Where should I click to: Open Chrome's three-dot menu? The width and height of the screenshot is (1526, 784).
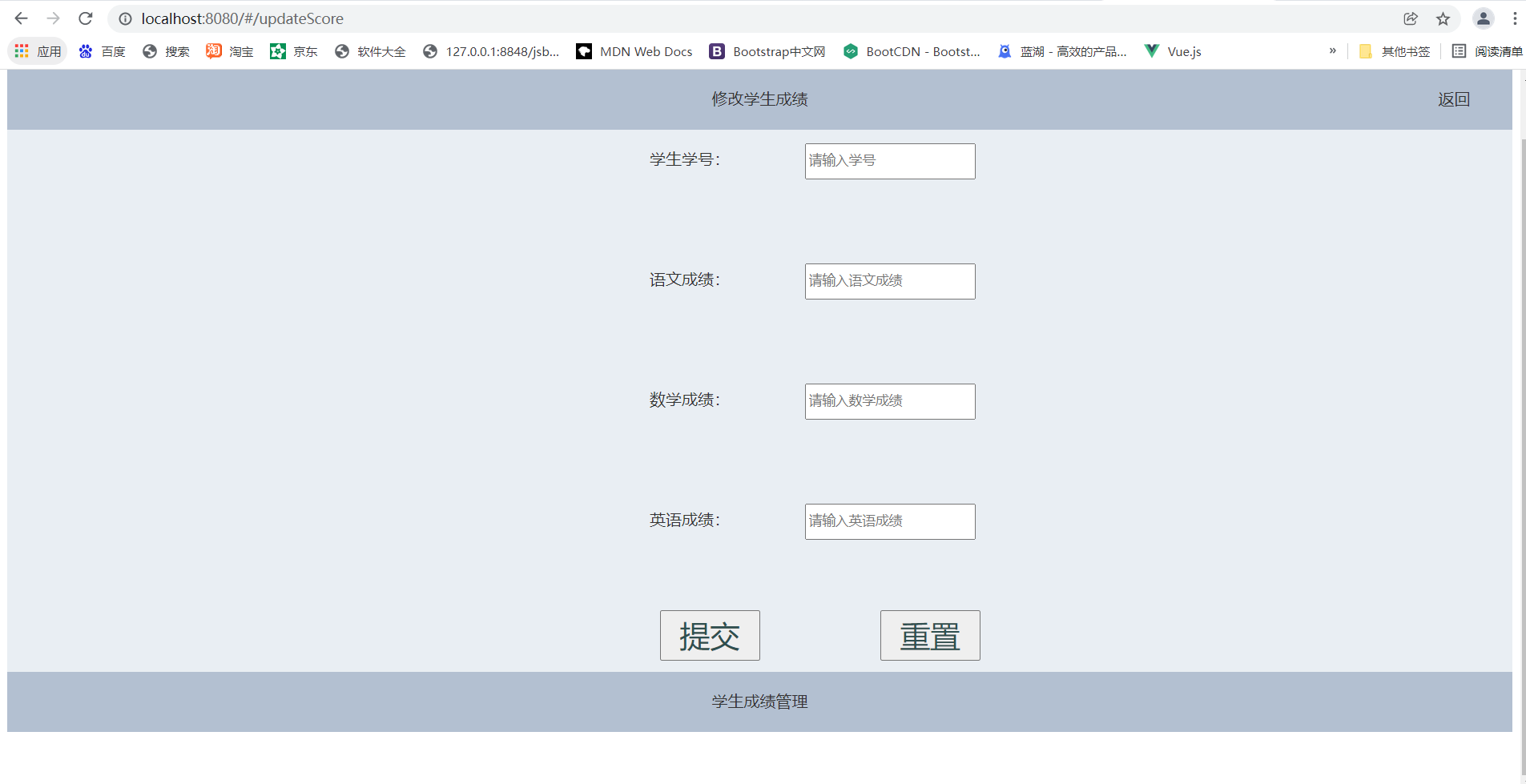[1515, 18]
